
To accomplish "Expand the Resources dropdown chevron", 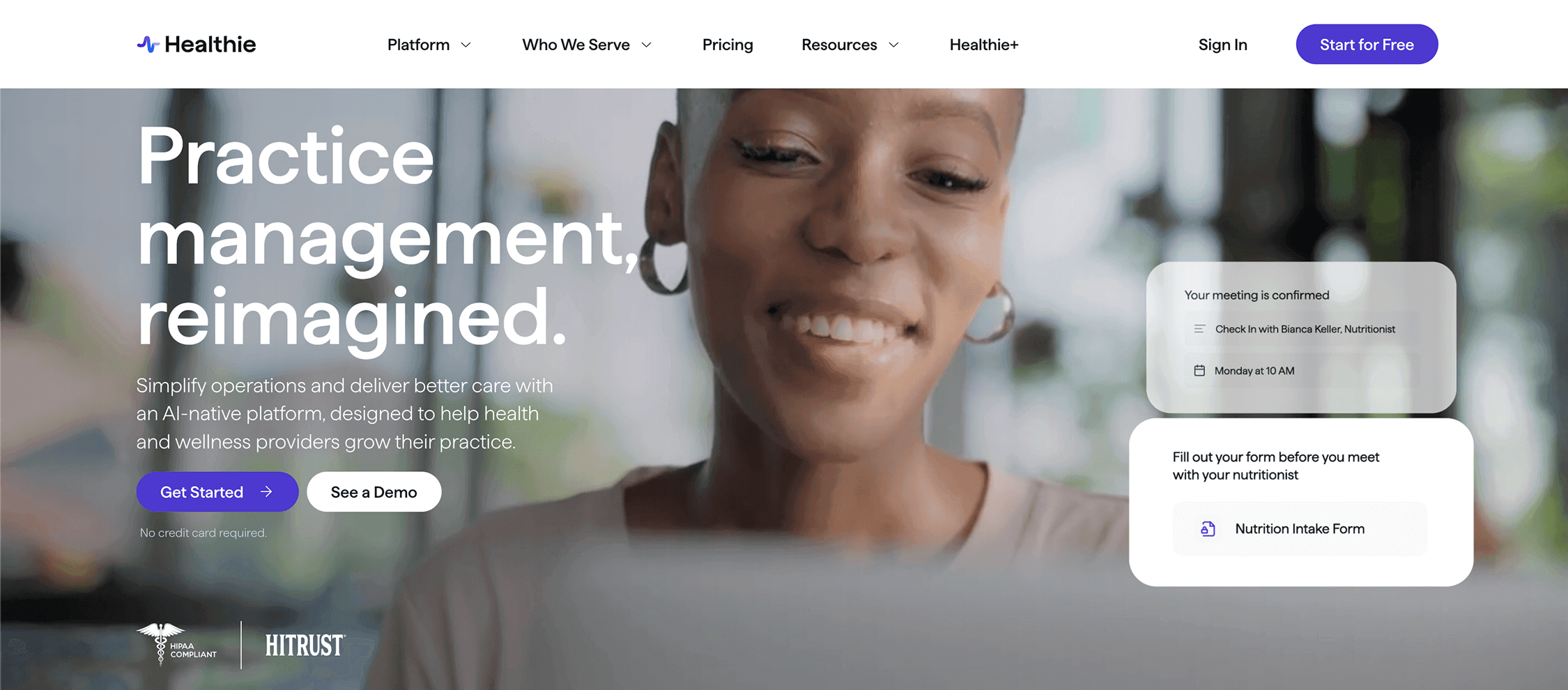I will (x=893, y=45).
